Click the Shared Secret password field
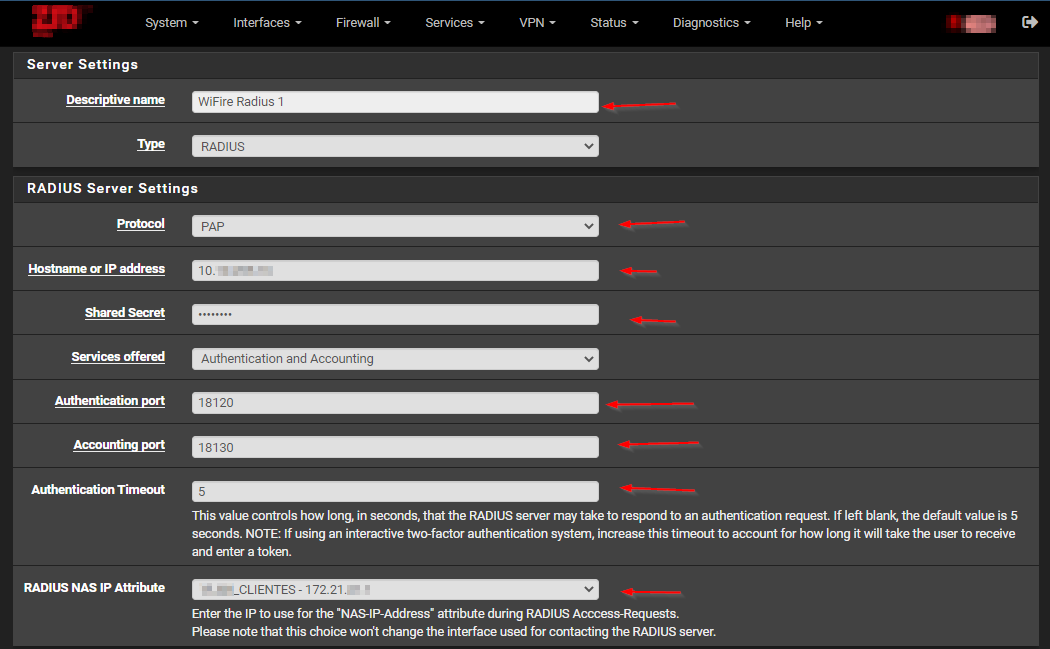This screenshot has height=649, width=1050. pos(395,314)
